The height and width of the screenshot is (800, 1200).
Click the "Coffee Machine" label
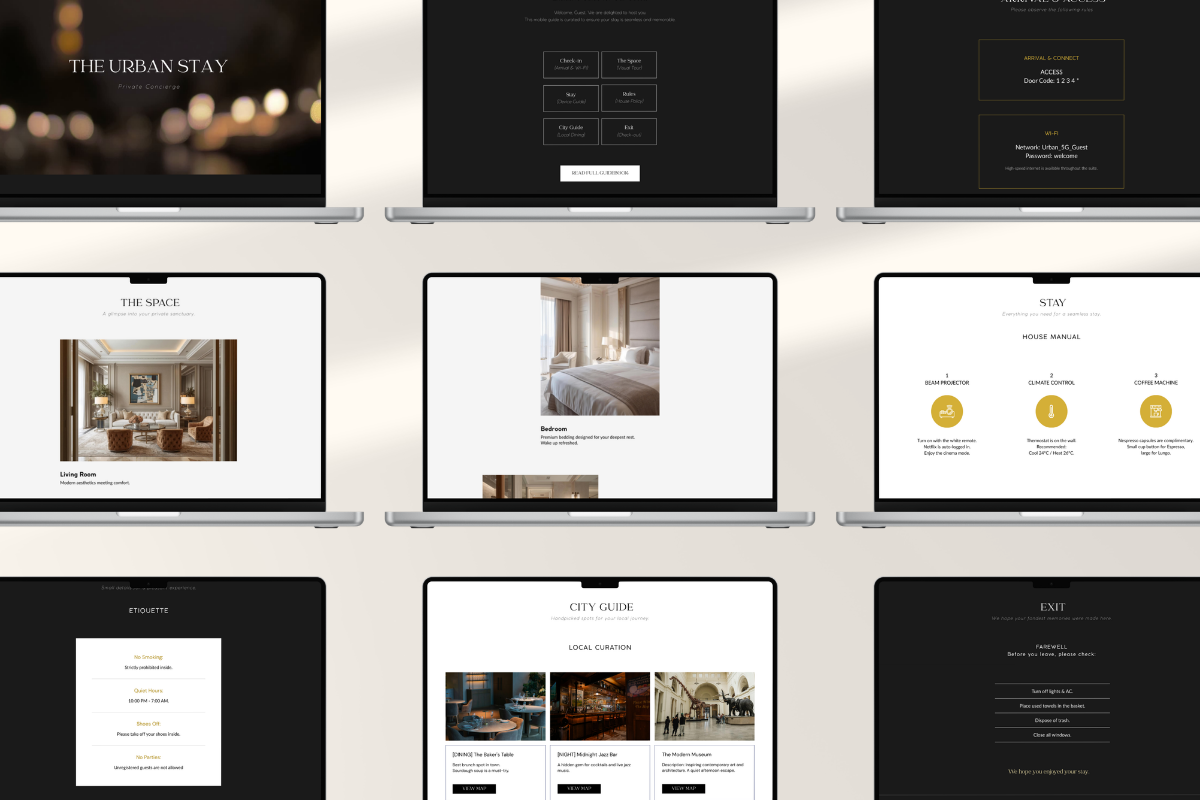coord(1156,383)
